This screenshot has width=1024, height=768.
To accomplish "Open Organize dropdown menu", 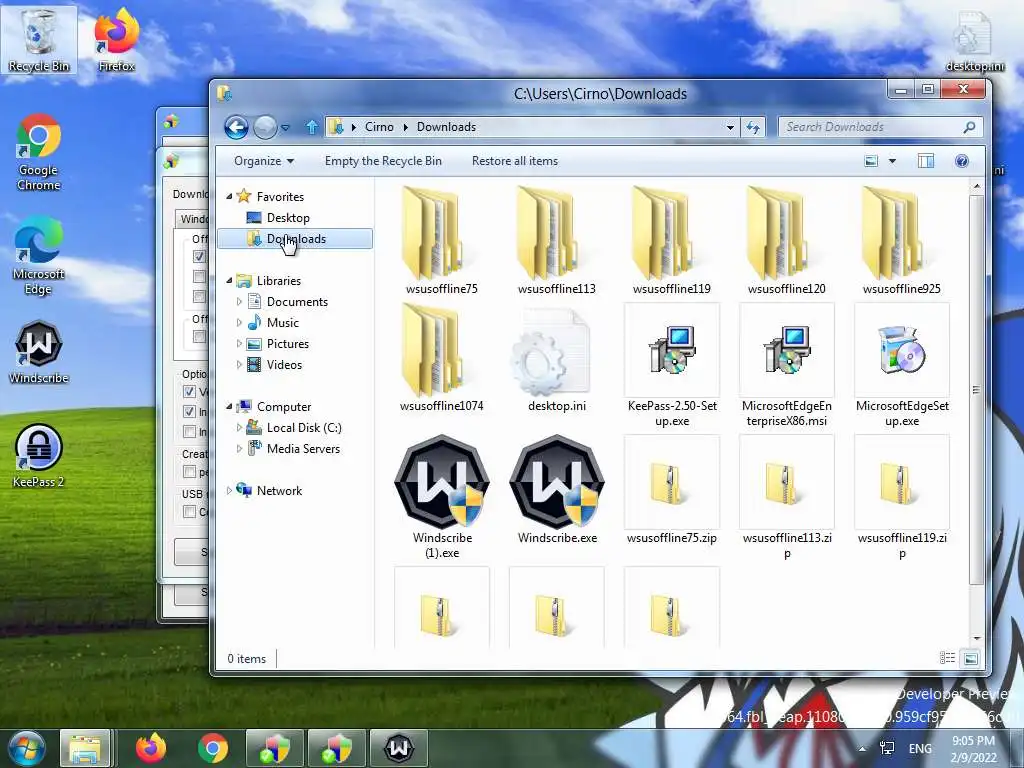I will (264, 161).
